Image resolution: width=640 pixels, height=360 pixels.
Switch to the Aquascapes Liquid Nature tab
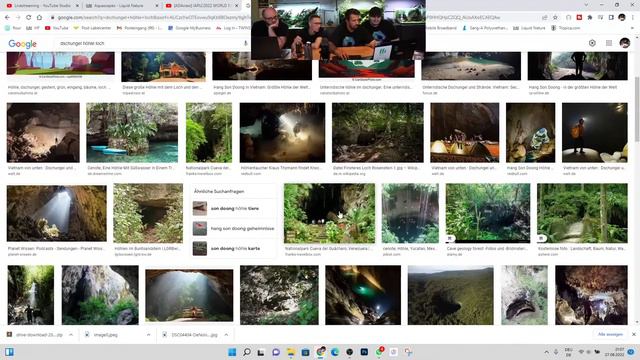(x=118, y=6)
